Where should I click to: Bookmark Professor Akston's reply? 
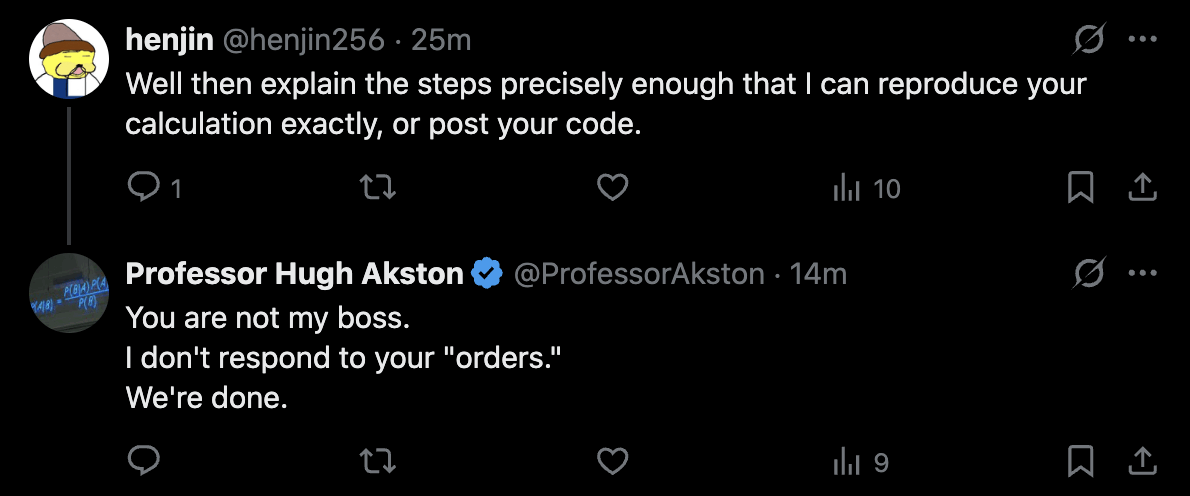click(x=1080, y=460)
